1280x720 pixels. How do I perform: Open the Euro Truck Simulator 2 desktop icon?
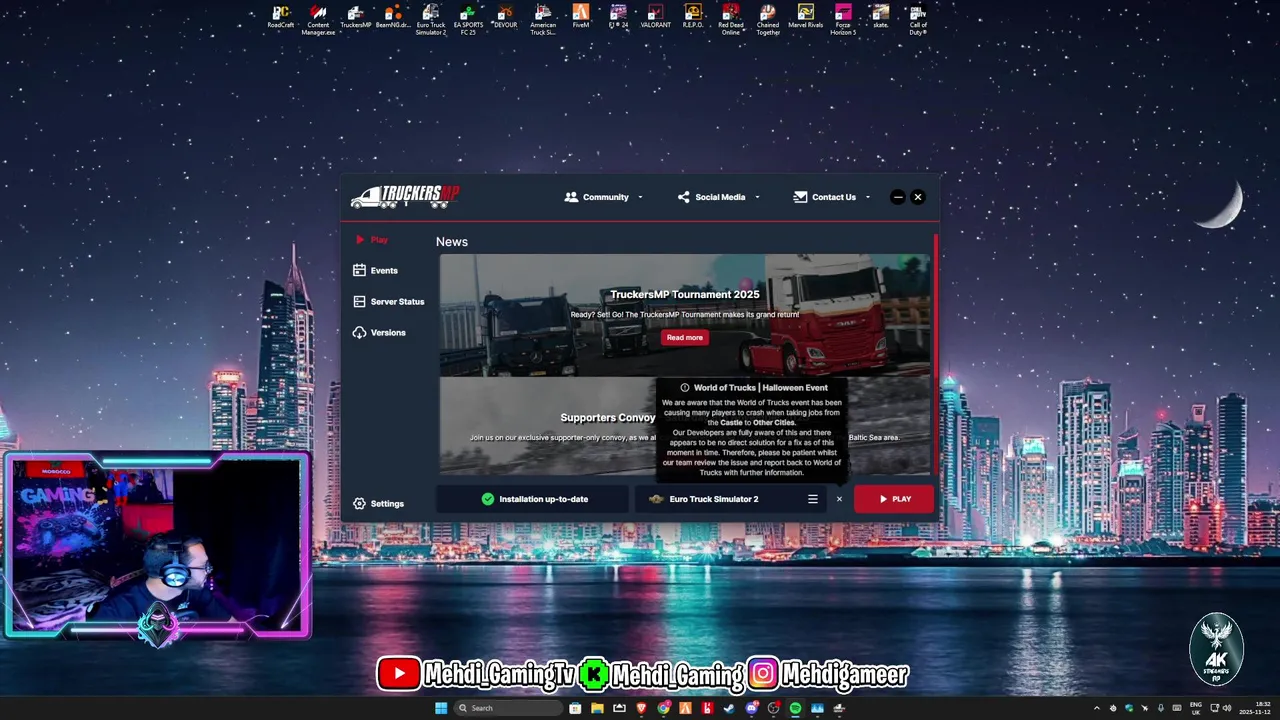[x=431, y=20]
